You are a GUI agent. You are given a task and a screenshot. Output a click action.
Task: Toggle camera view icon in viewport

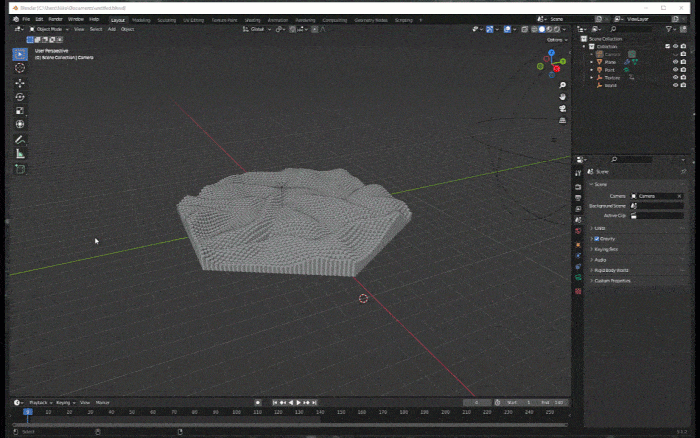point(562,108)
